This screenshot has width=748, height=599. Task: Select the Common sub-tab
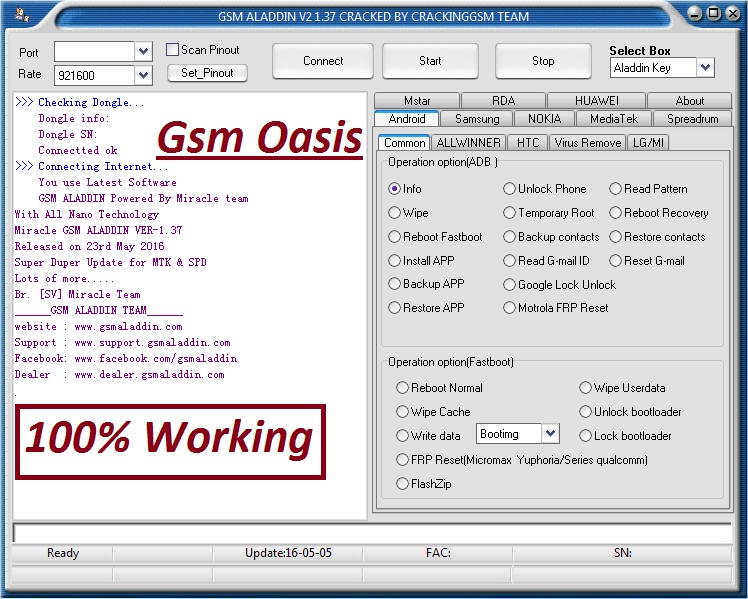point(405,143)
